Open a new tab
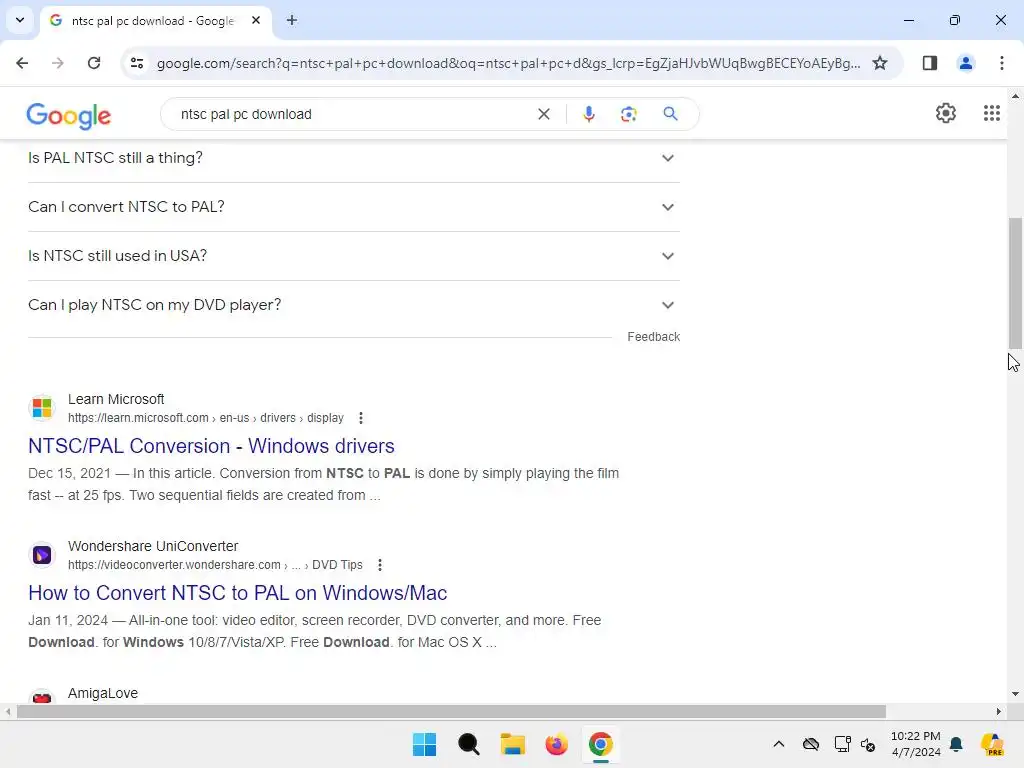1024x768 pixels. pyautogui.click(x=292, y=20)
